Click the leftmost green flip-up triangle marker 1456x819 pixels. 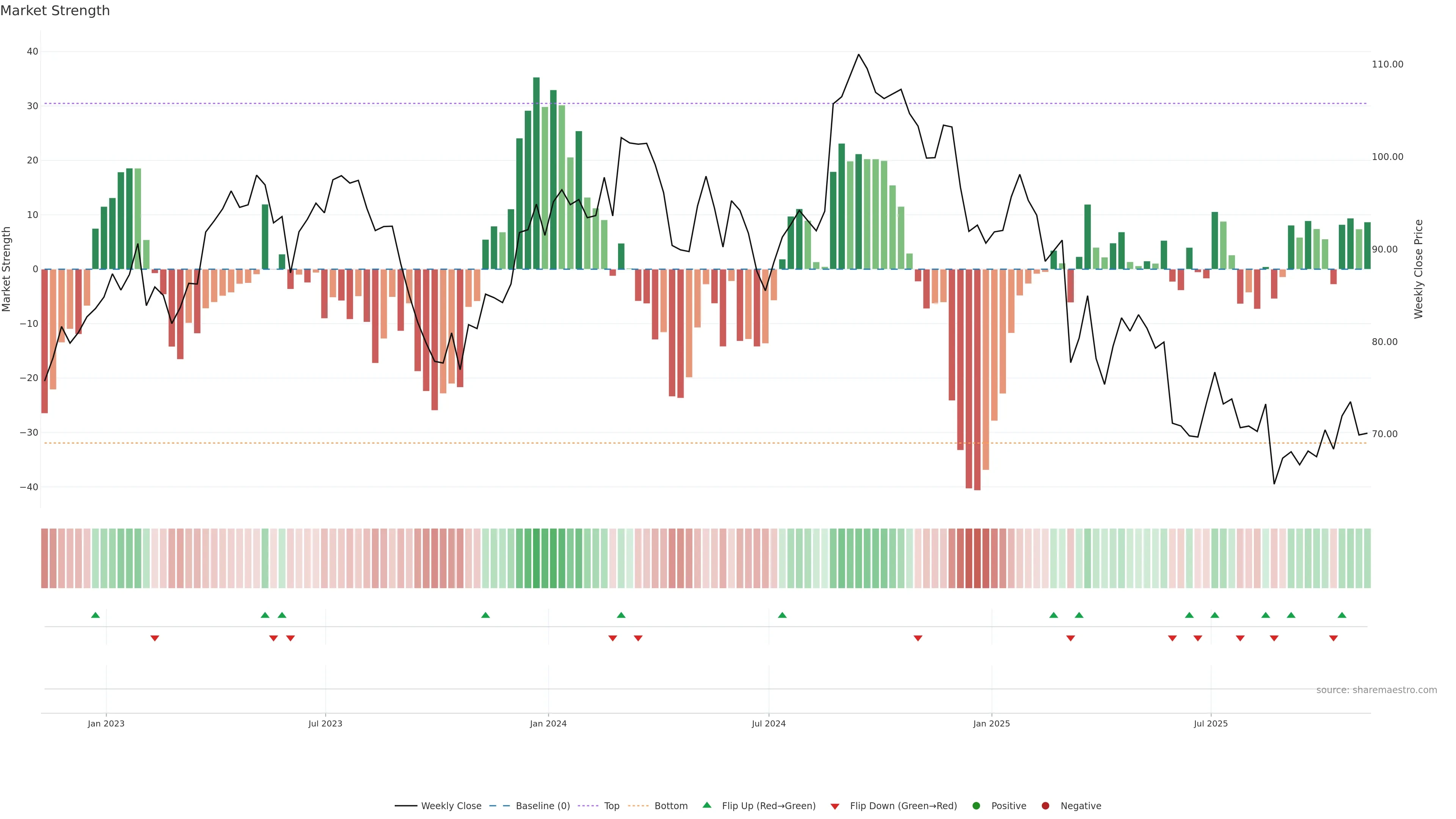pyautogui.click(x=96, y=615)
